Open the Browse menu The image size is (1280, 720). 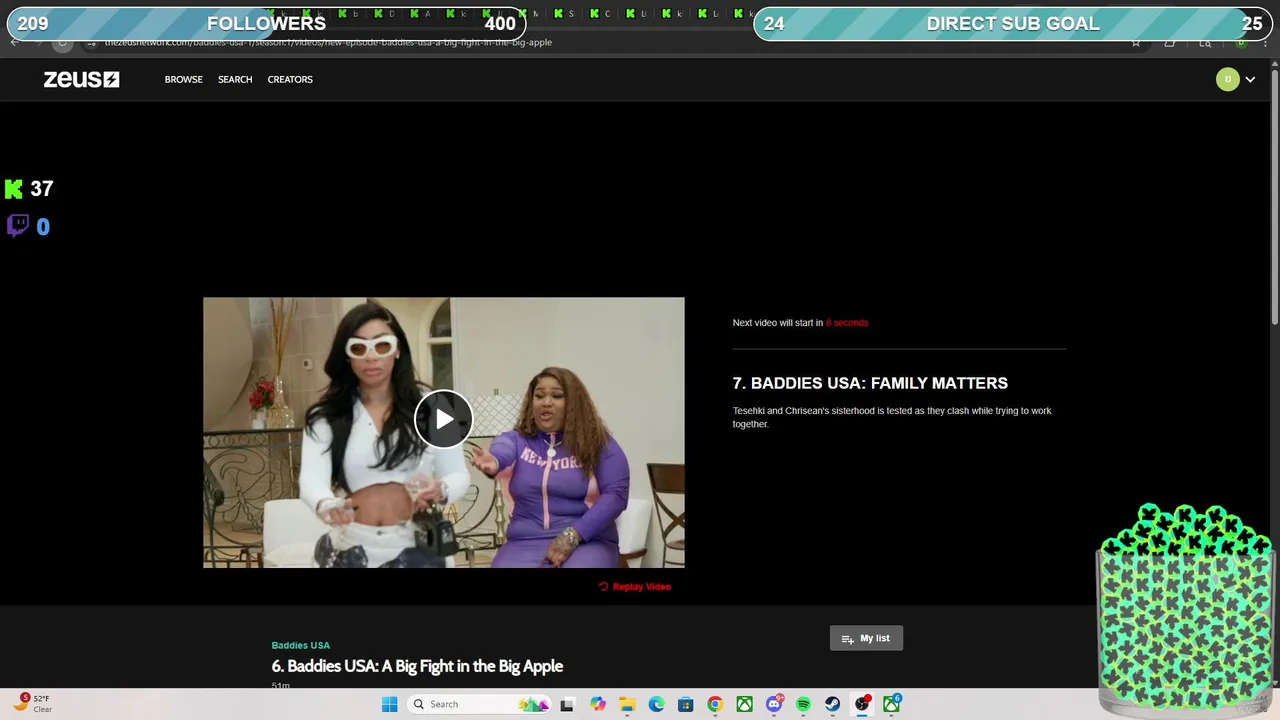[183, 79]
